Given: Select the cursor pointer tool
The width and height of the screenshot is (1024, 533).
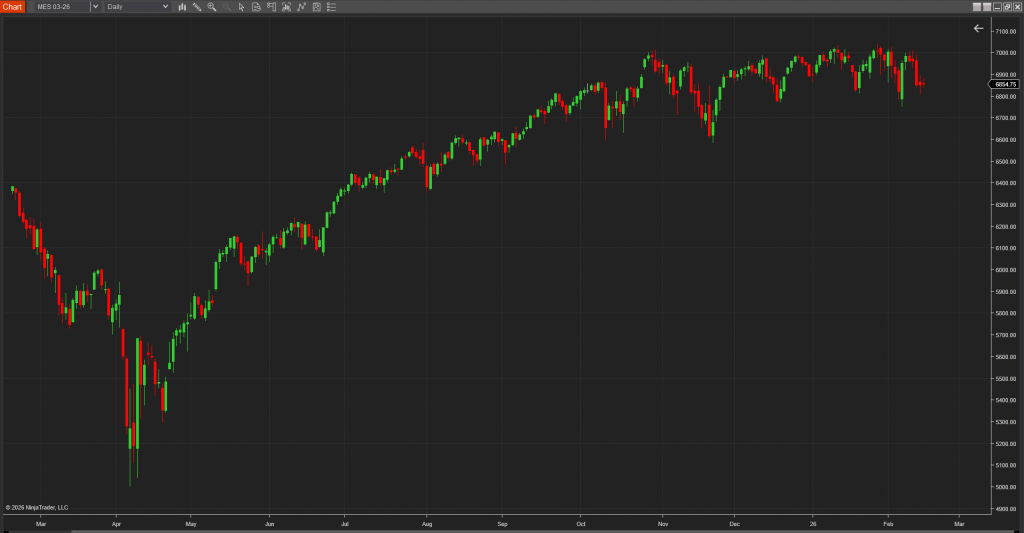Looking at the screenshot, I should click(x=242, y=7).
